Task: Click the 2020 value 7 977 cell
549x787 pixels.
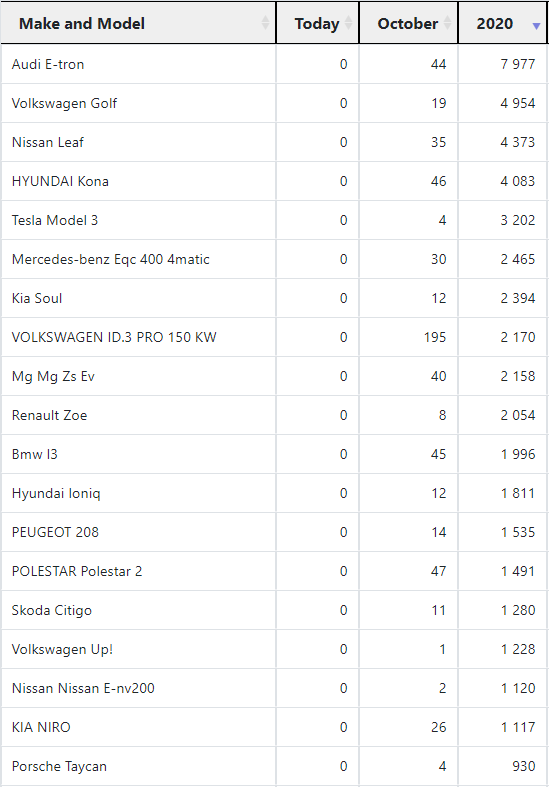Action: 502,64
